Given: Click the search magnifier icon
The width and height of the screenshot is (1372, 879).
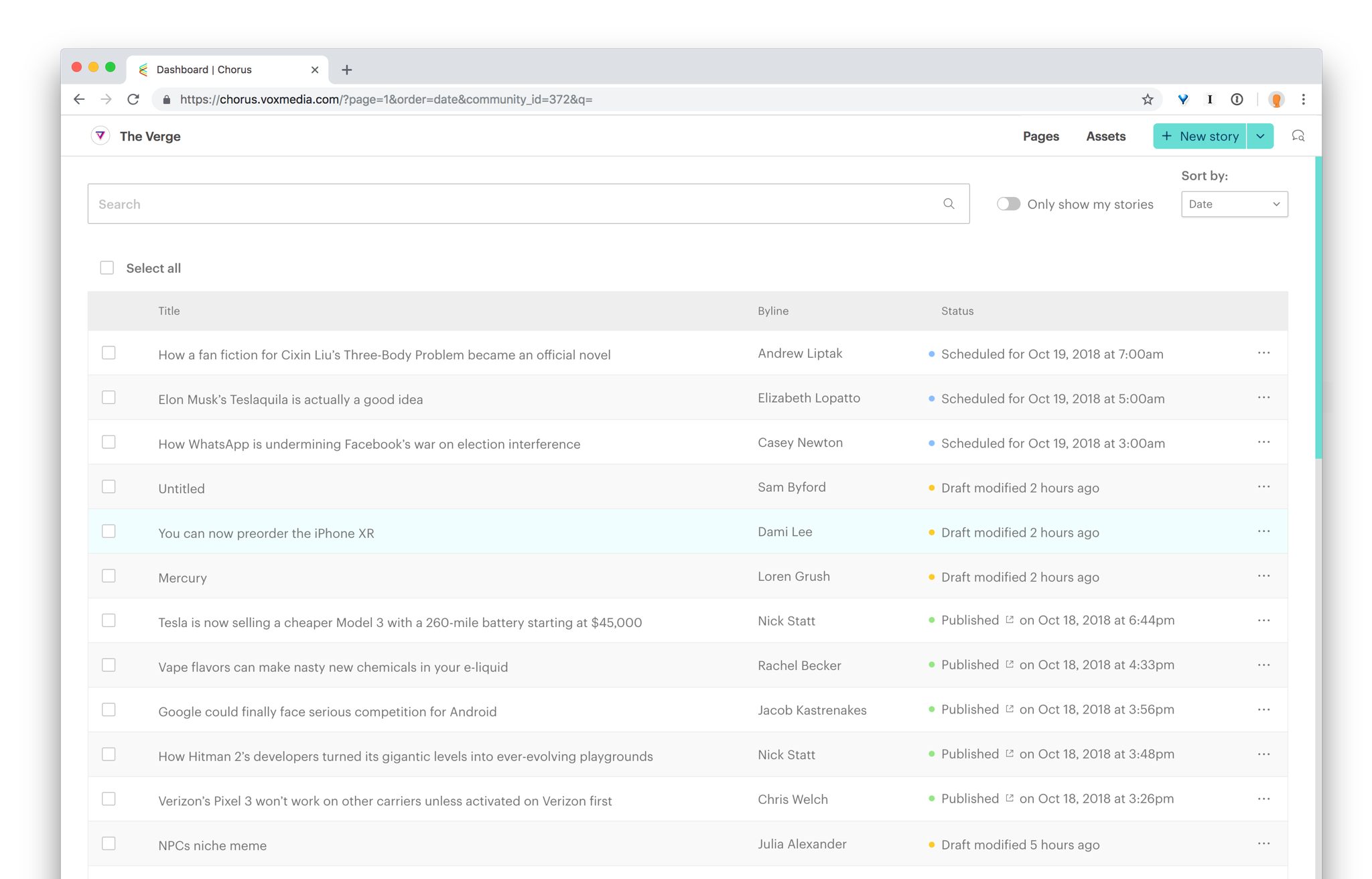Looking at the screenshot, I should pos(949,204).
